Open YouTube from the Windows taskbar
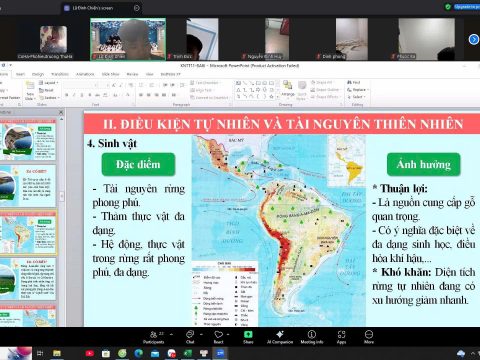Image resolution: width=480 pixels, height=360 pixels. [x=89, y=353]
